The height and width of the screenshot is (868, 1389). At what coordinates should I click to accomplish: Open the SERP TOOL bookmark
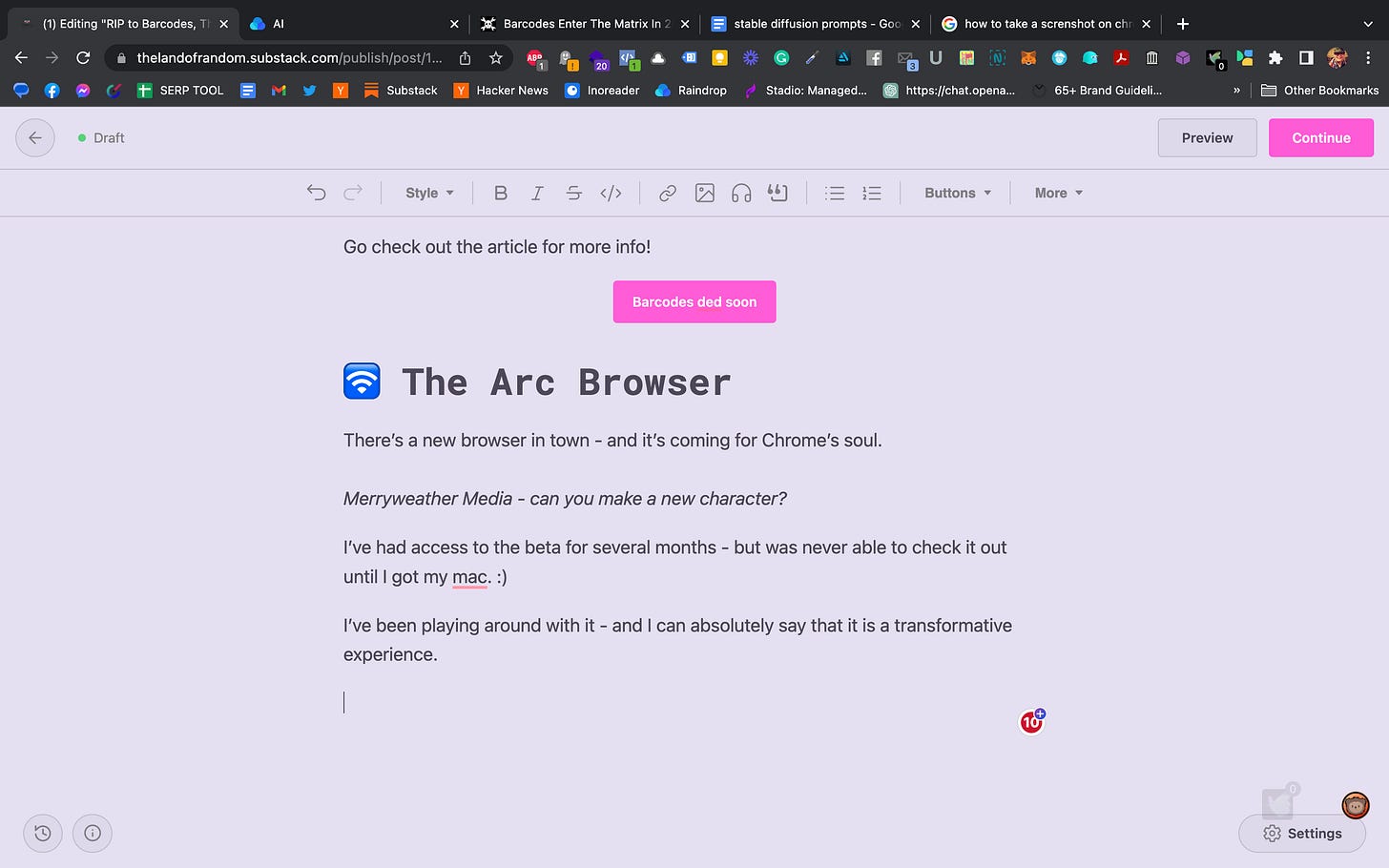tap(180, 91)
